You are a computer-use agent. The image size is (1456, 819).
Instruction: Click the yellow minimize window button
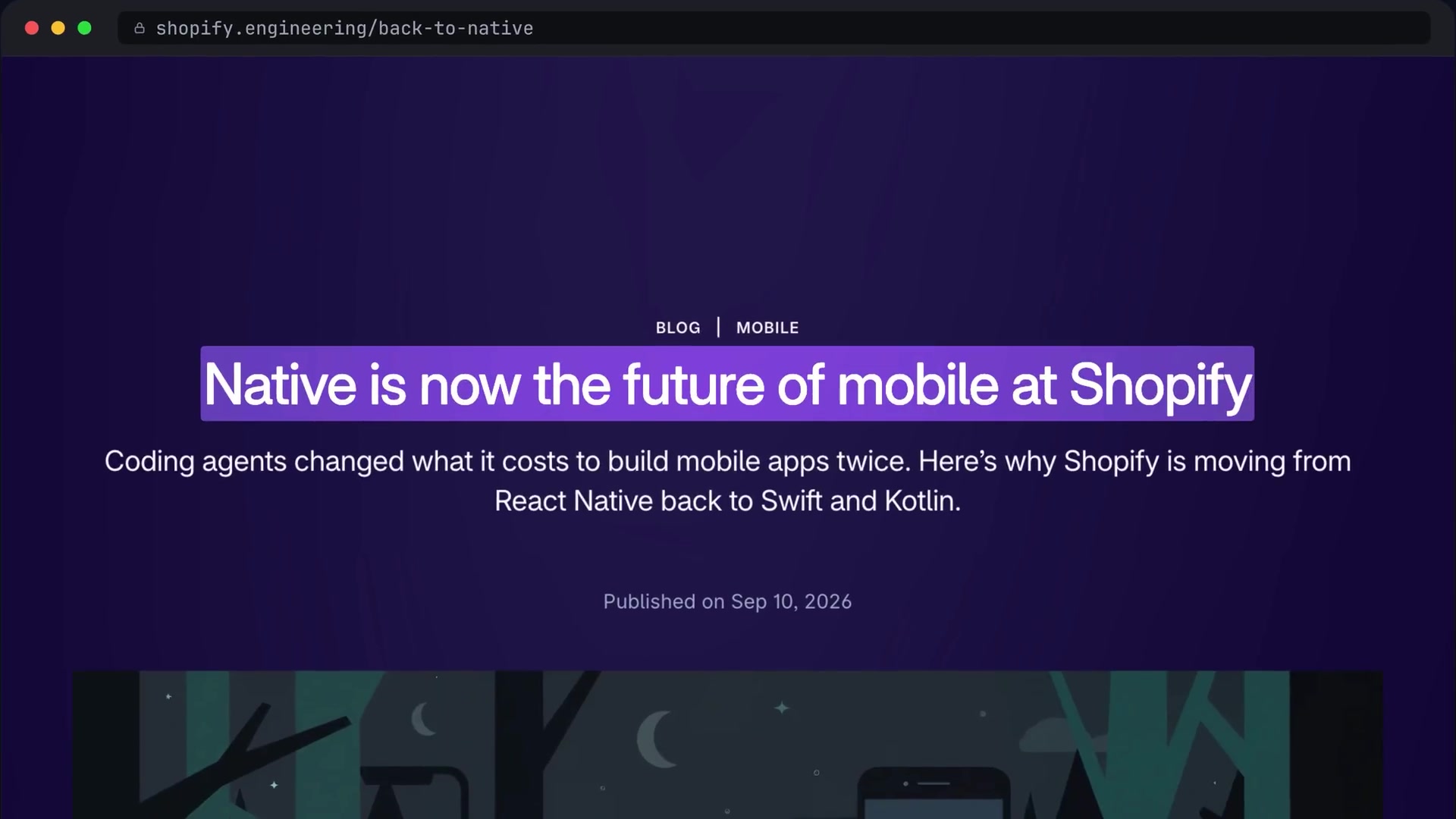(x=58, y=28)
